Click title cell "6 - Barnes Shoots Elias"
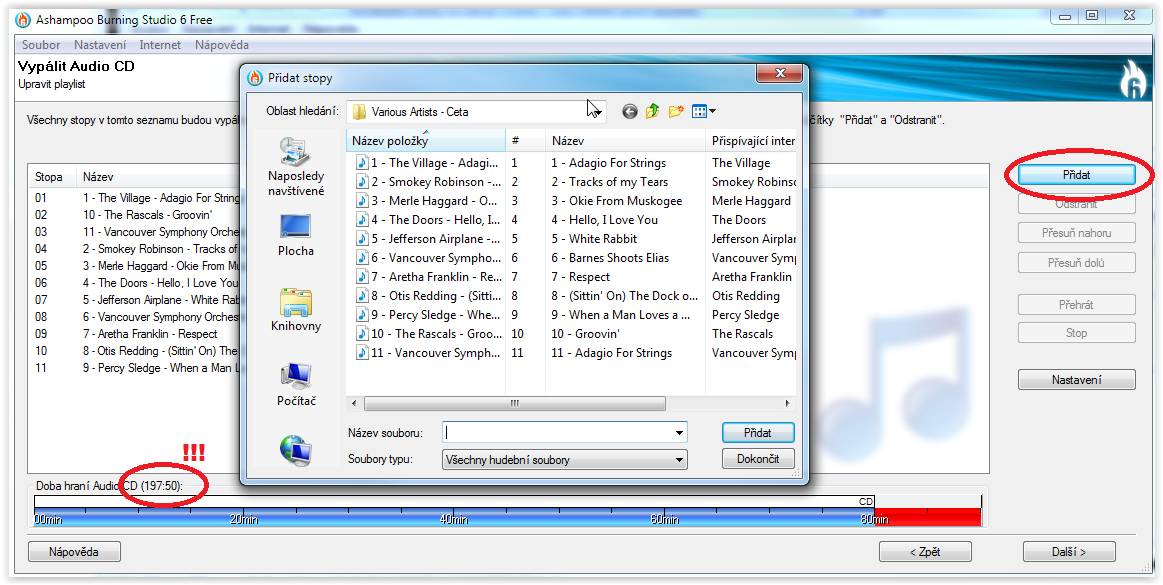The image size is (1163, 585). (610, 258)
